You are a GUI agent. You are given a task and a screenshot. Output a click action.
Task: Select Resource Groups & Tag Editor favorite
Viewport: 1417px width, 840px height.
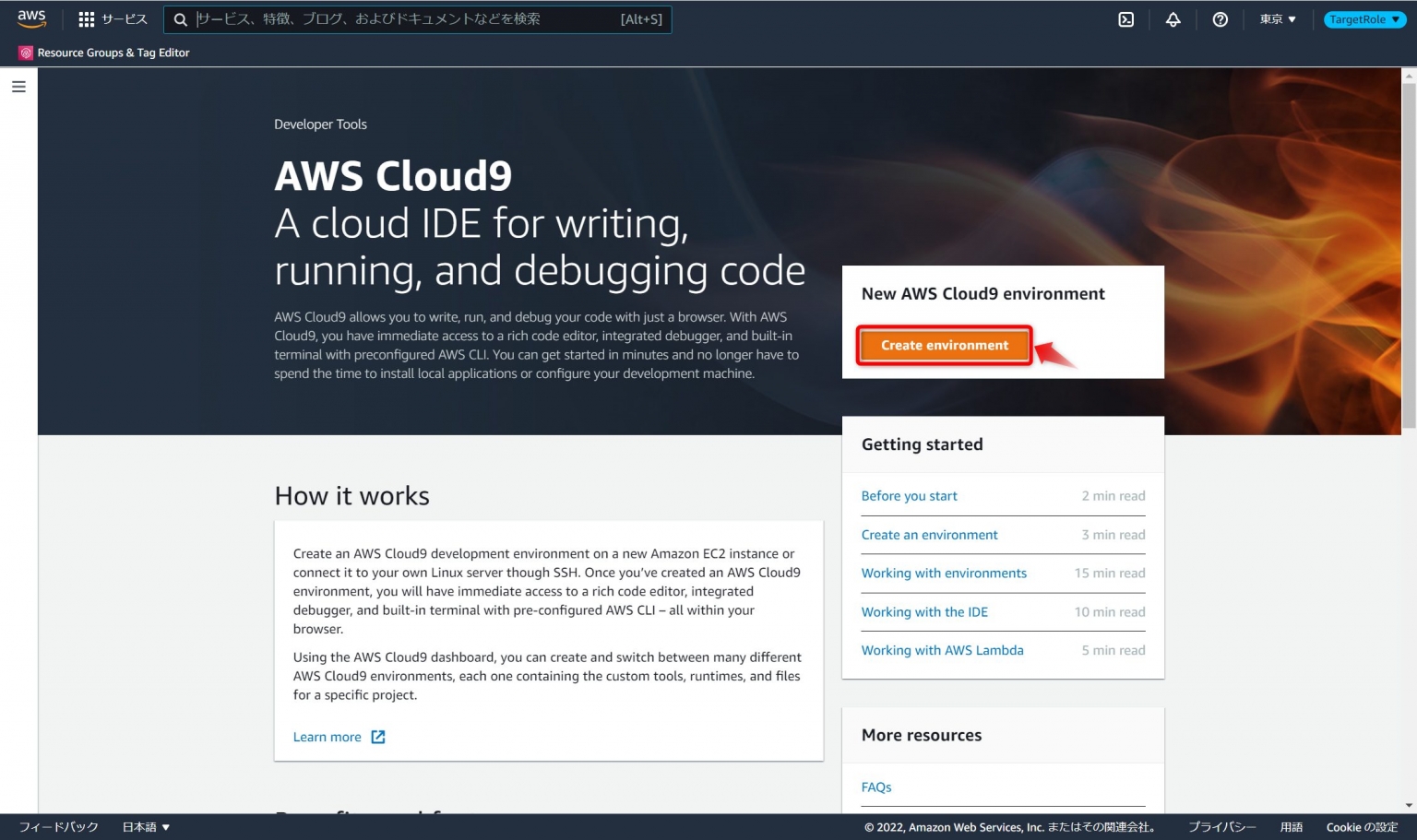[x=111, y=53]
